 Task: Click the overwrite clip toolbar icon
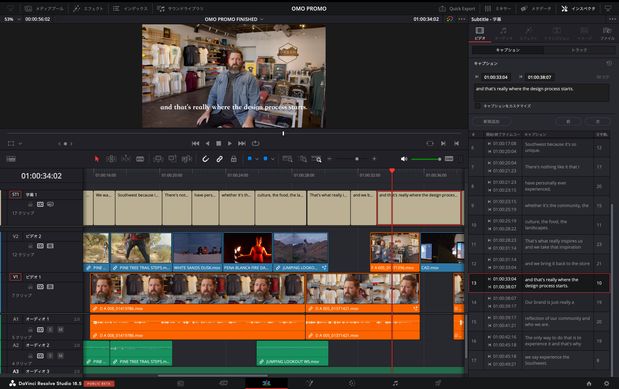pyautogui.click(x=172, y=159)
